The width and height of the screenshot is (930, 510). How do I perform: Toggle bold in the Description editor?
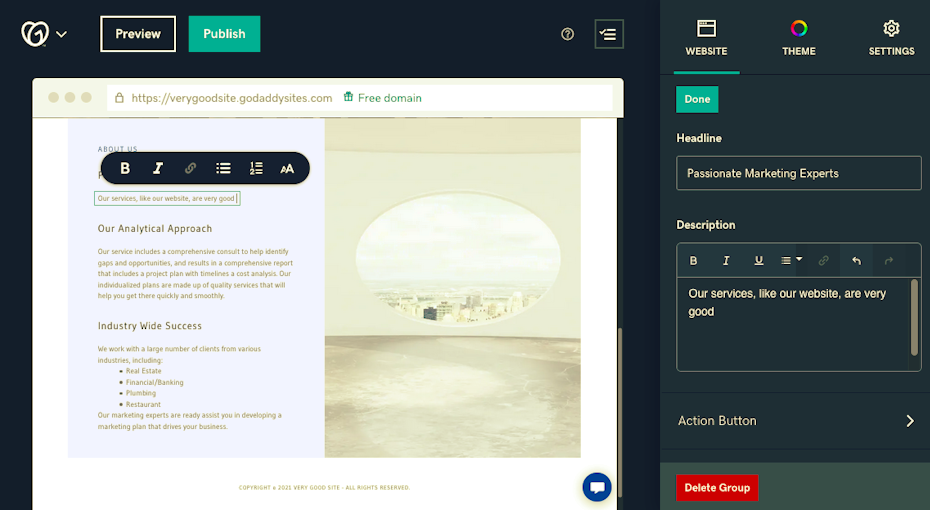(x=693, y=260)
